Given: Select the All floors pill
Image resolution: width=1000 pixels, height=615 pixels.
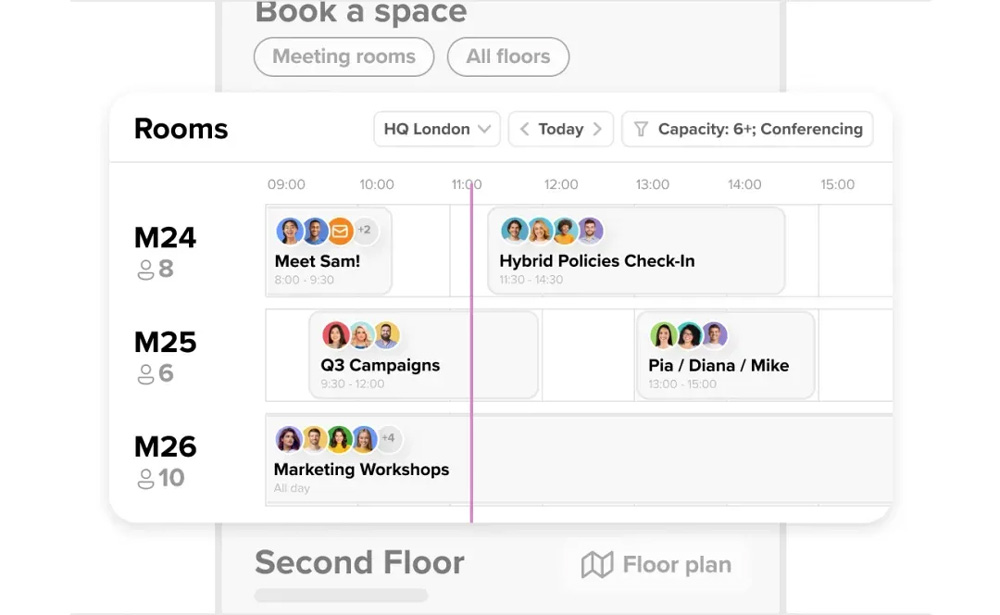Looking at the screenshot, I should [508, 57].
